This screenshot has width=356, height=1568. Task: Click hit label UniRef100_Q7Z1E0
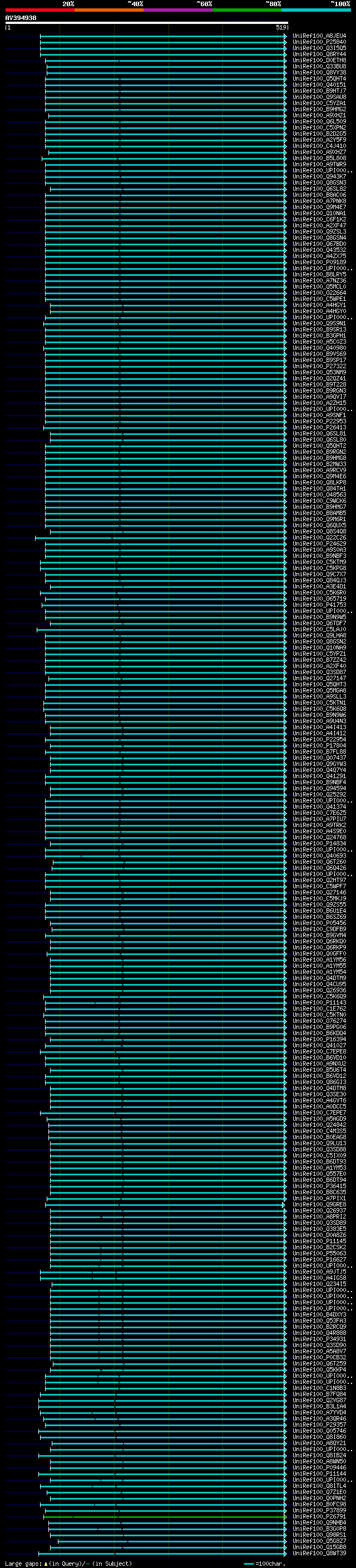point(319,1492)
